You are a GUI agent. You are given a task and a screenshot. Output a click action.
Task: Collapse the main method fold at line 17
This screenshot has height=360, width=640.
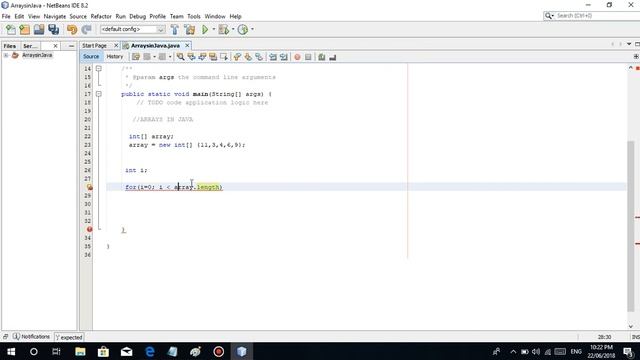click(98, 94)
